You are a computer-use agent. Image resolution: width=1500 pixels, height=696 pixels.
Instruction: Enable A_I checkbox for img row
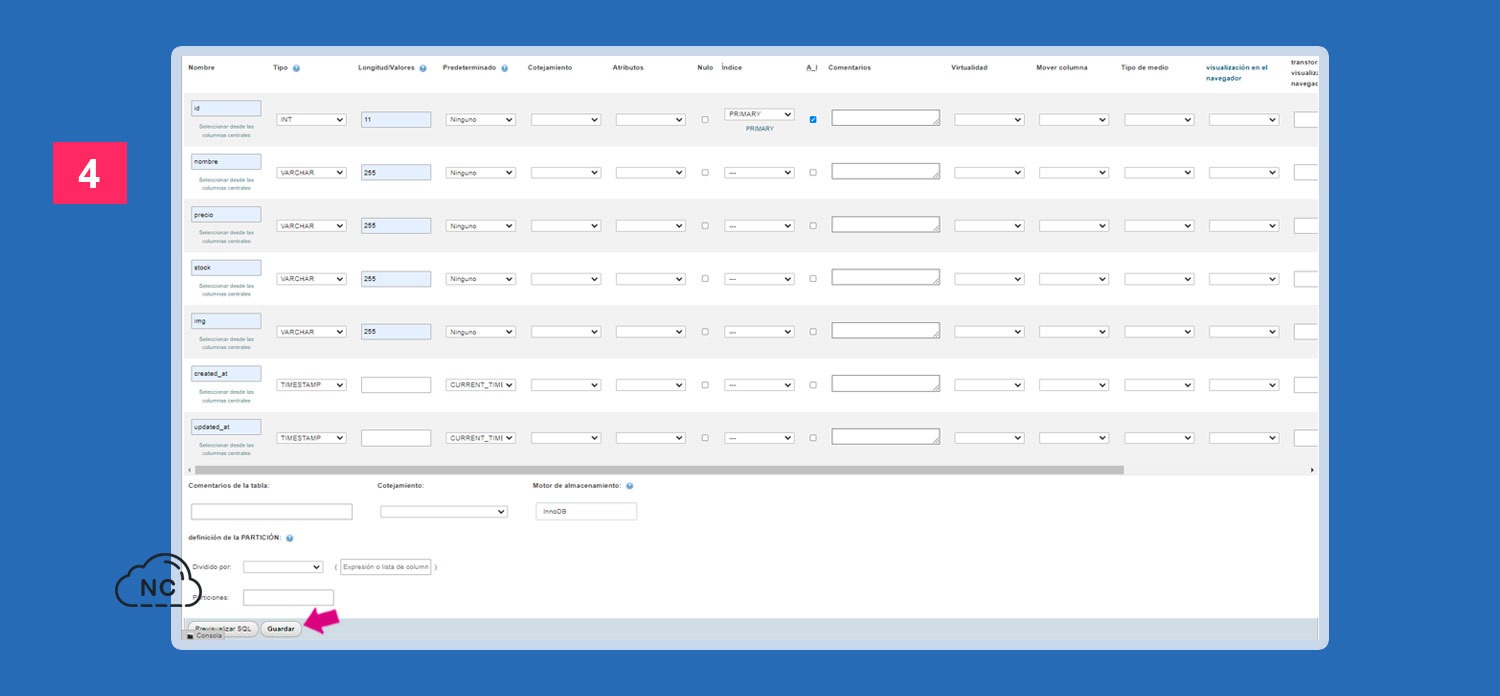[813, 331]
